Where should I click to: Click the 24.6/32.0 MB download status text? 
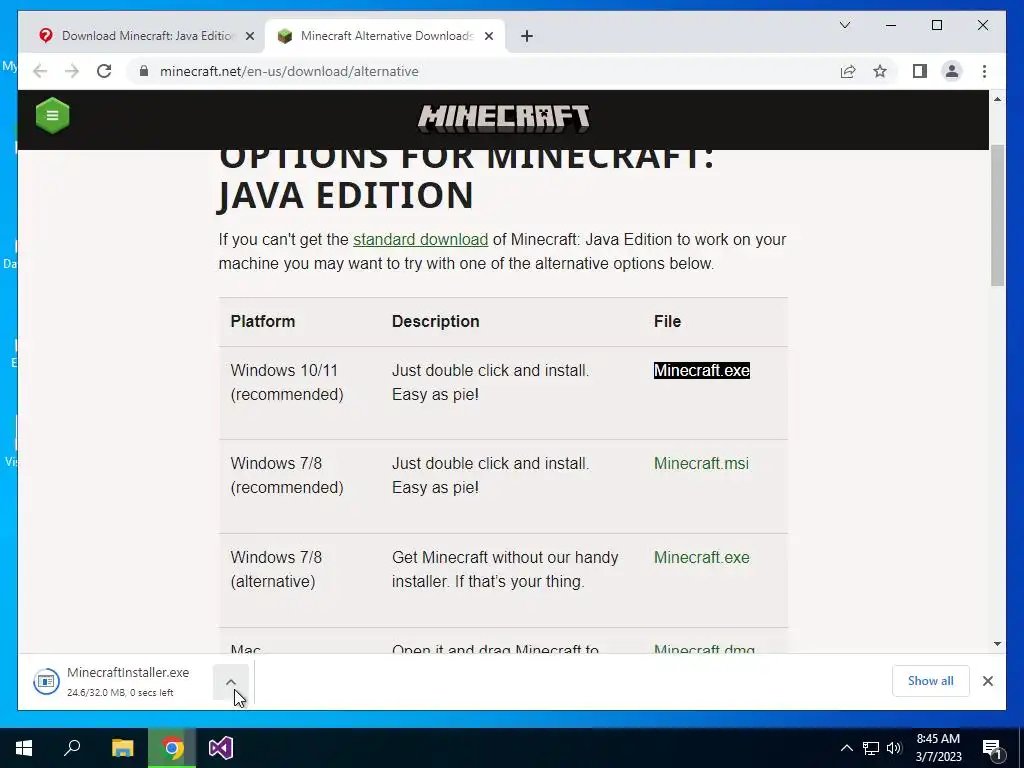(x=120, y=693)
